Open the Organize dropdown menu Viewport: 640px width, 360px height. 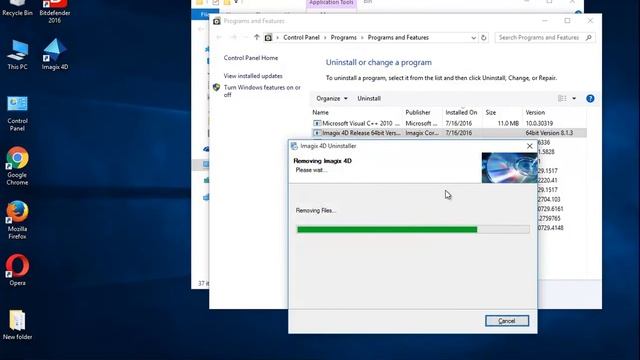coord(332,98)
